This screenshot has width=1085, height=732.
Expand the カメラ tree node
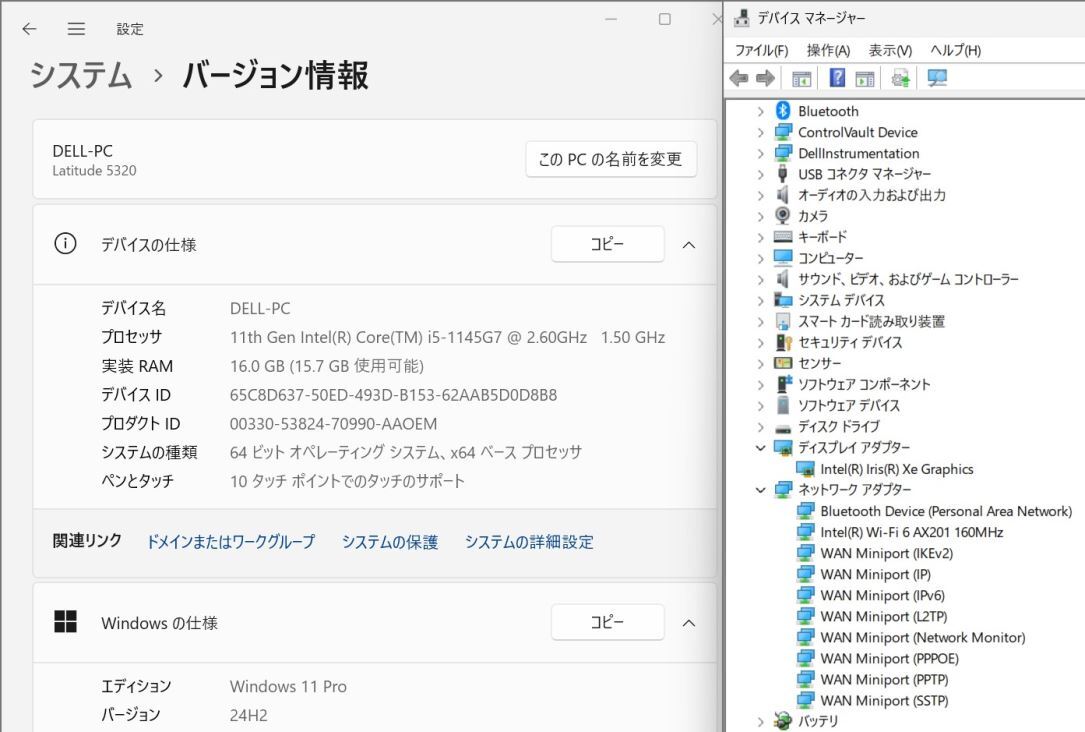click(x=760, y=216)
